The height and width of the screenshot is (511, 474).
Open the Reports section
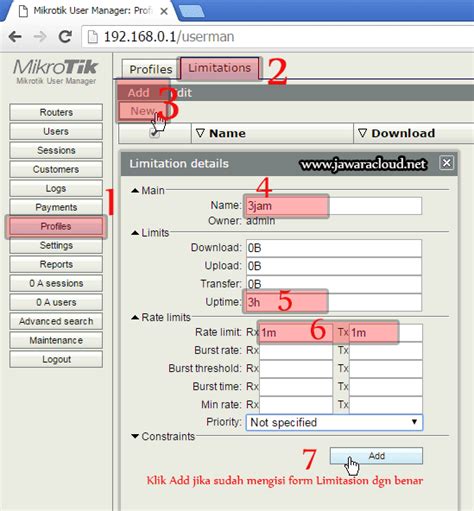(x=56, y=264)
